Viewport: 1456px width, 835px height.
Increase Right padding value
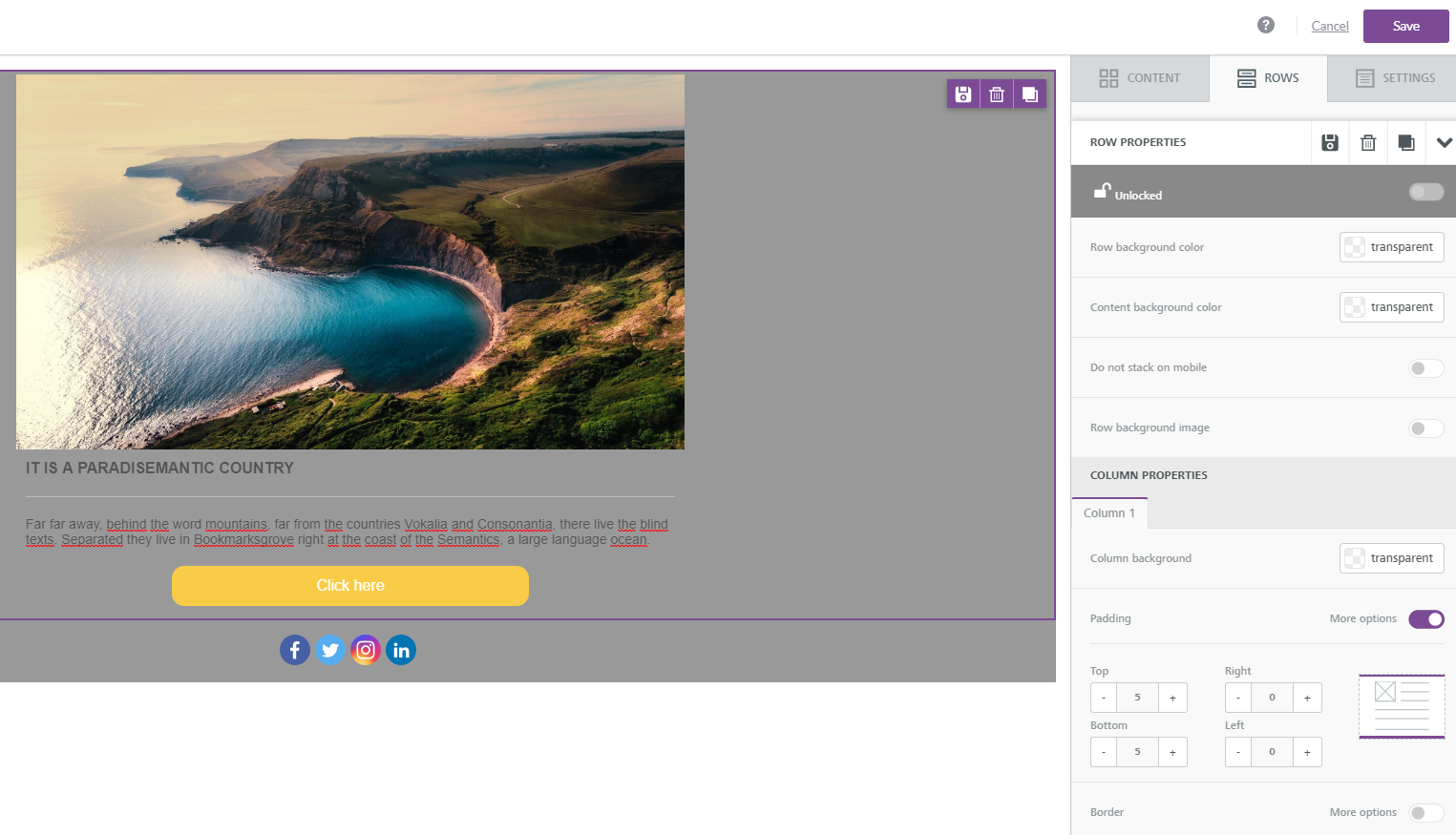click(x=1307, y=698)
